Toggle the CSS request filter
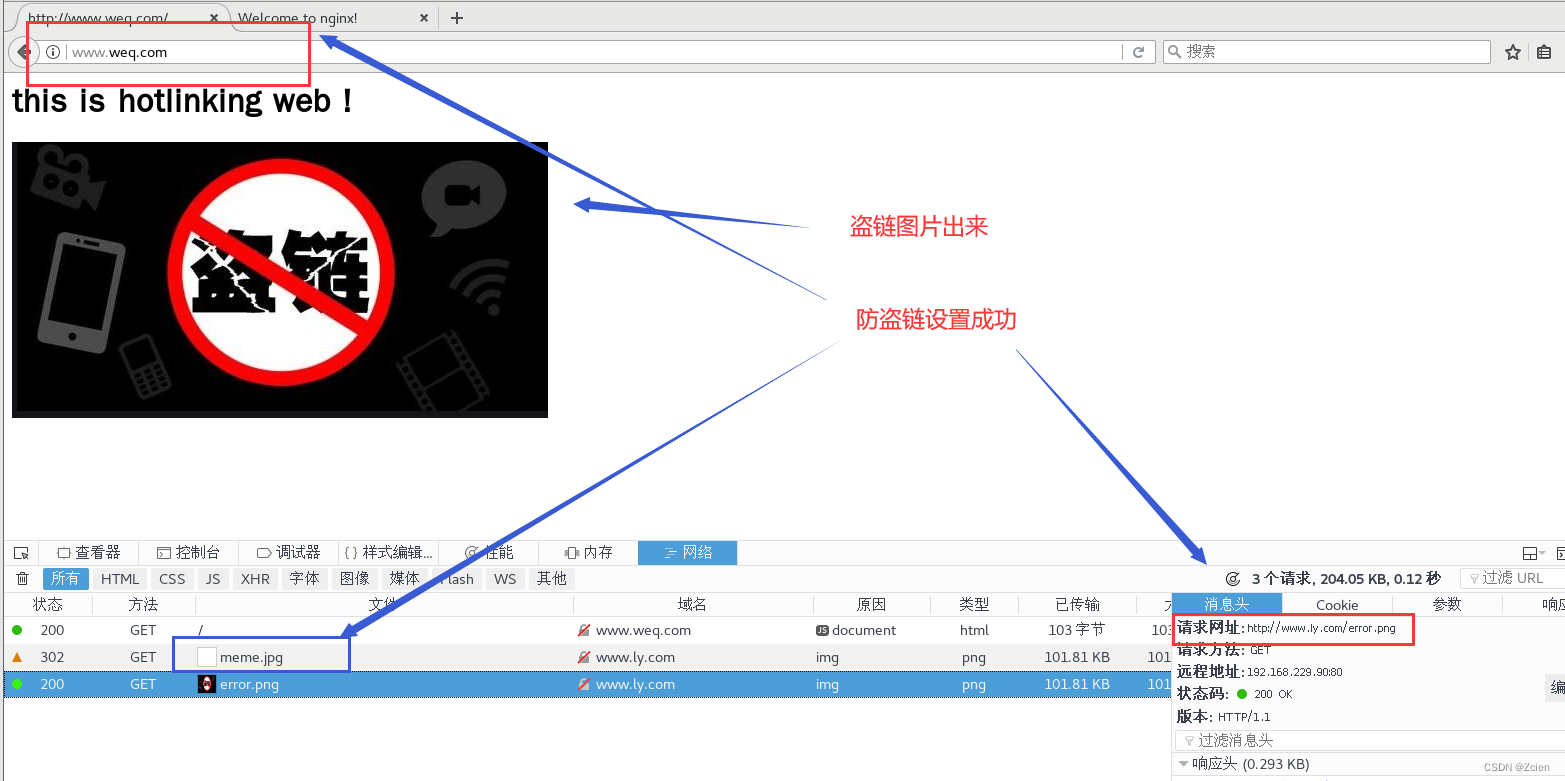Viewport: 1565px width, 781px height. coord(172,579)
